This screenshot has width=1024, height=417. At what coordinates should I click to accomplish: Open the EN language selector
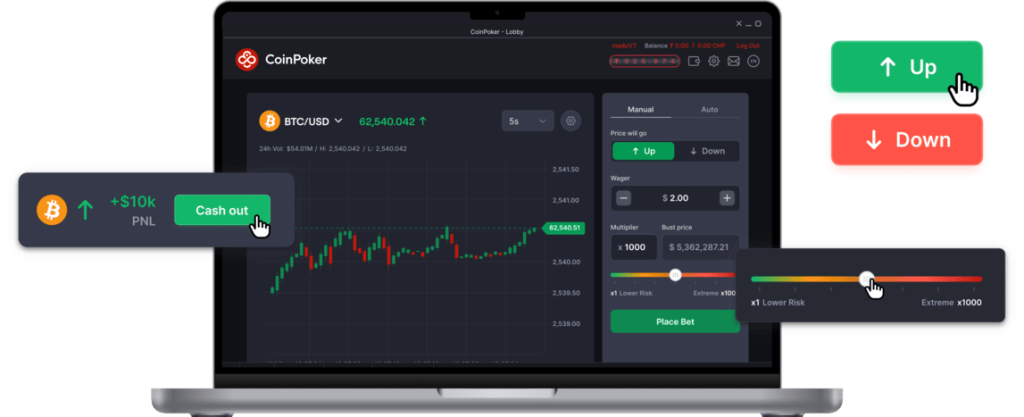pyautogui.click(x=754, y=61)
